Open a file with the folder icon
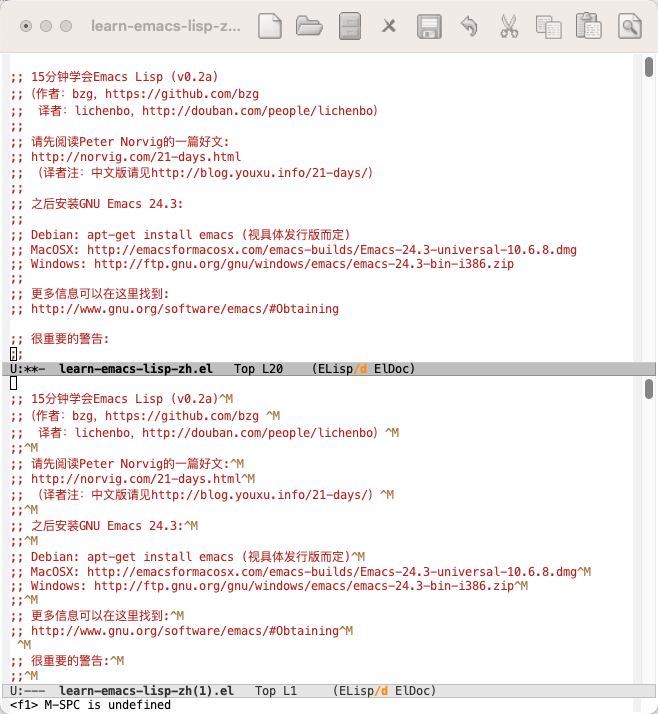Screen dimensions: 658x714 [309, 27]
